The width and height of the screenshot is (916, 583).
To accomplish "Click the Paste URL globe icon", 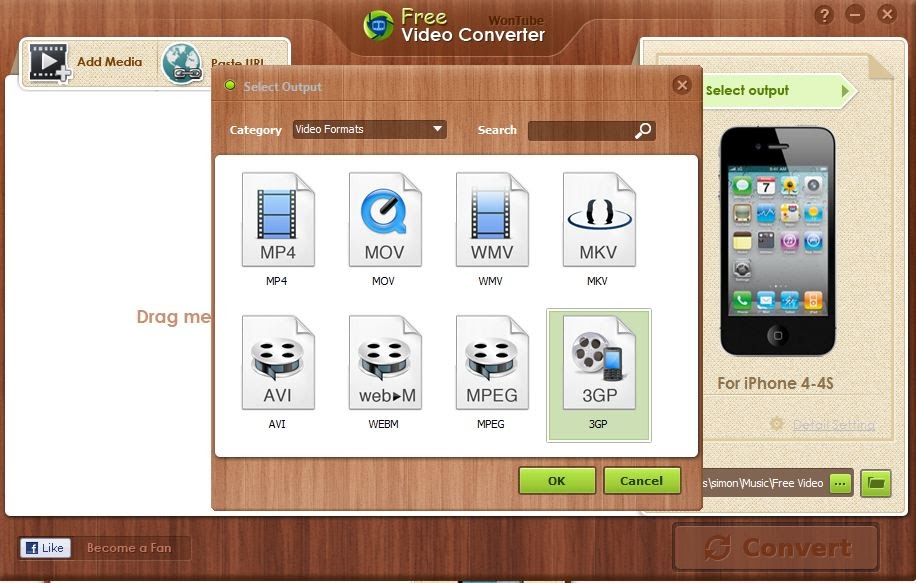I will (183, 62).
